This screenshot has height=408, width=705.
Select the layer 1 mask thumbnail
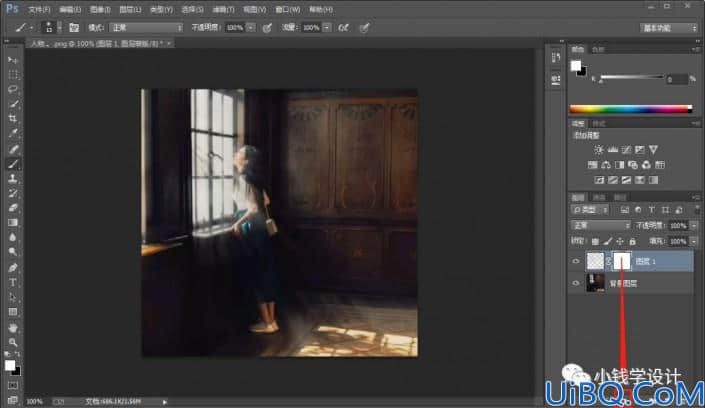tap(622, 261)
